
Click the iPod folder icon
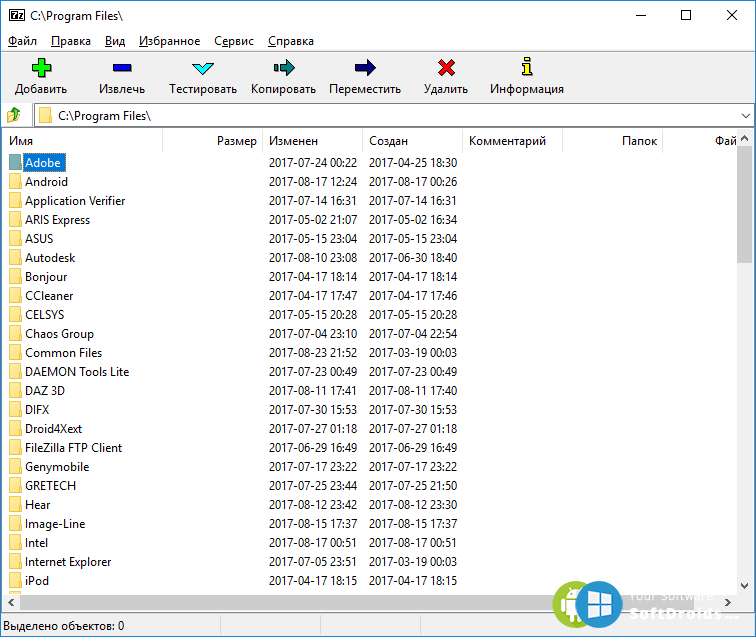[x=15, y=581]
